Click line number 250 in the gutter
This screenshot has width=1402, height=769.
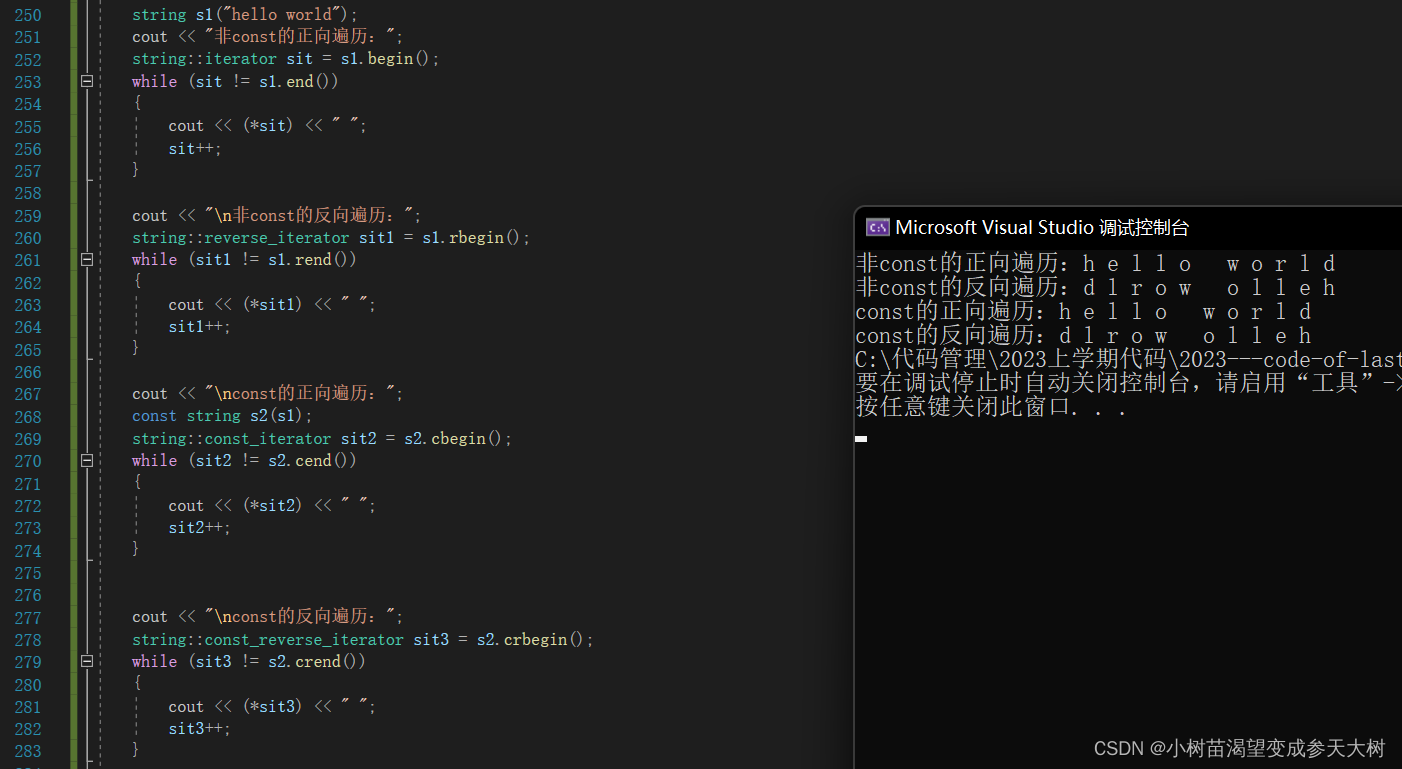pyautogui.click(x=28, y=15)
